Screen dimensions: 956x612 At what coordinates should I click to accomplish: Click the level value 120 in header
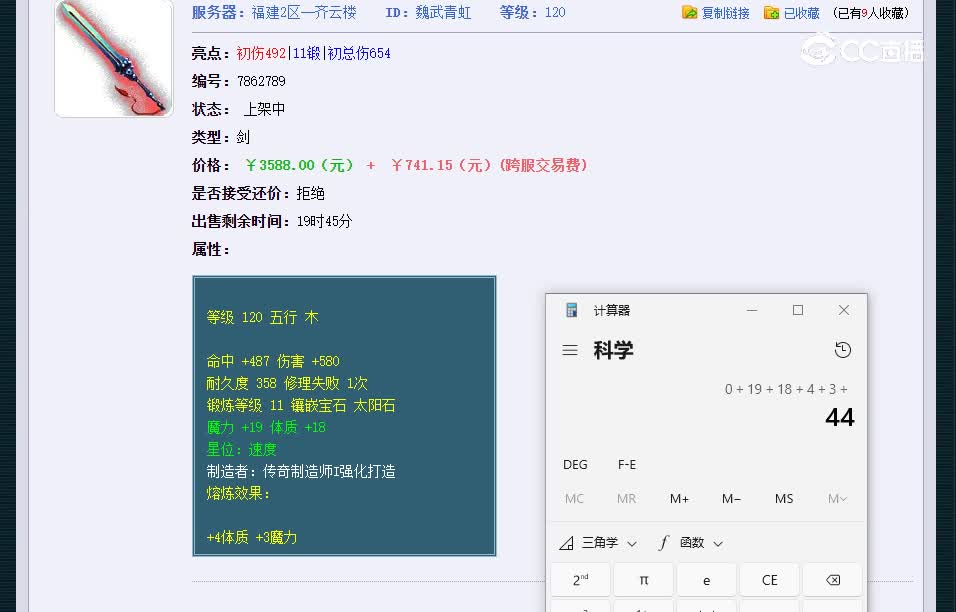click(x=555, y=12)
